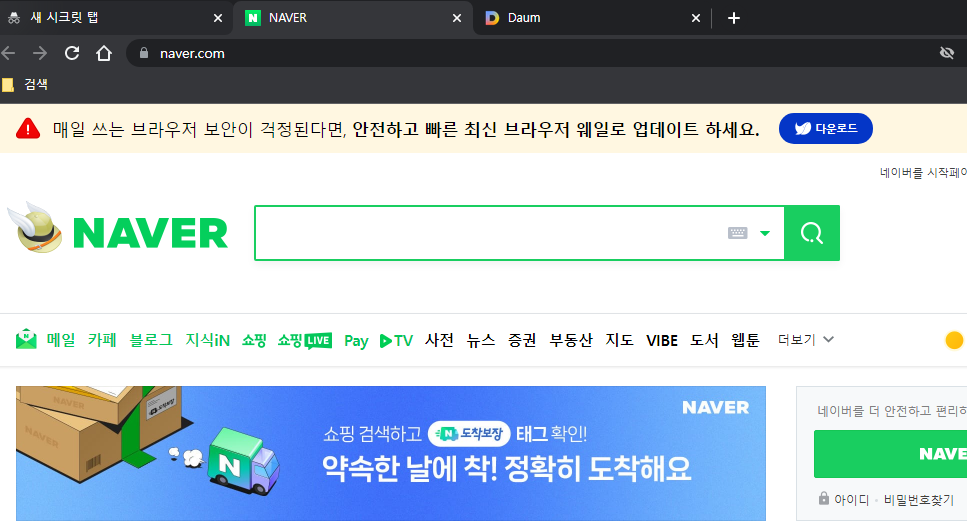Close the Daum tab
This screenshot has height=530, width=967.
point(696,18)
